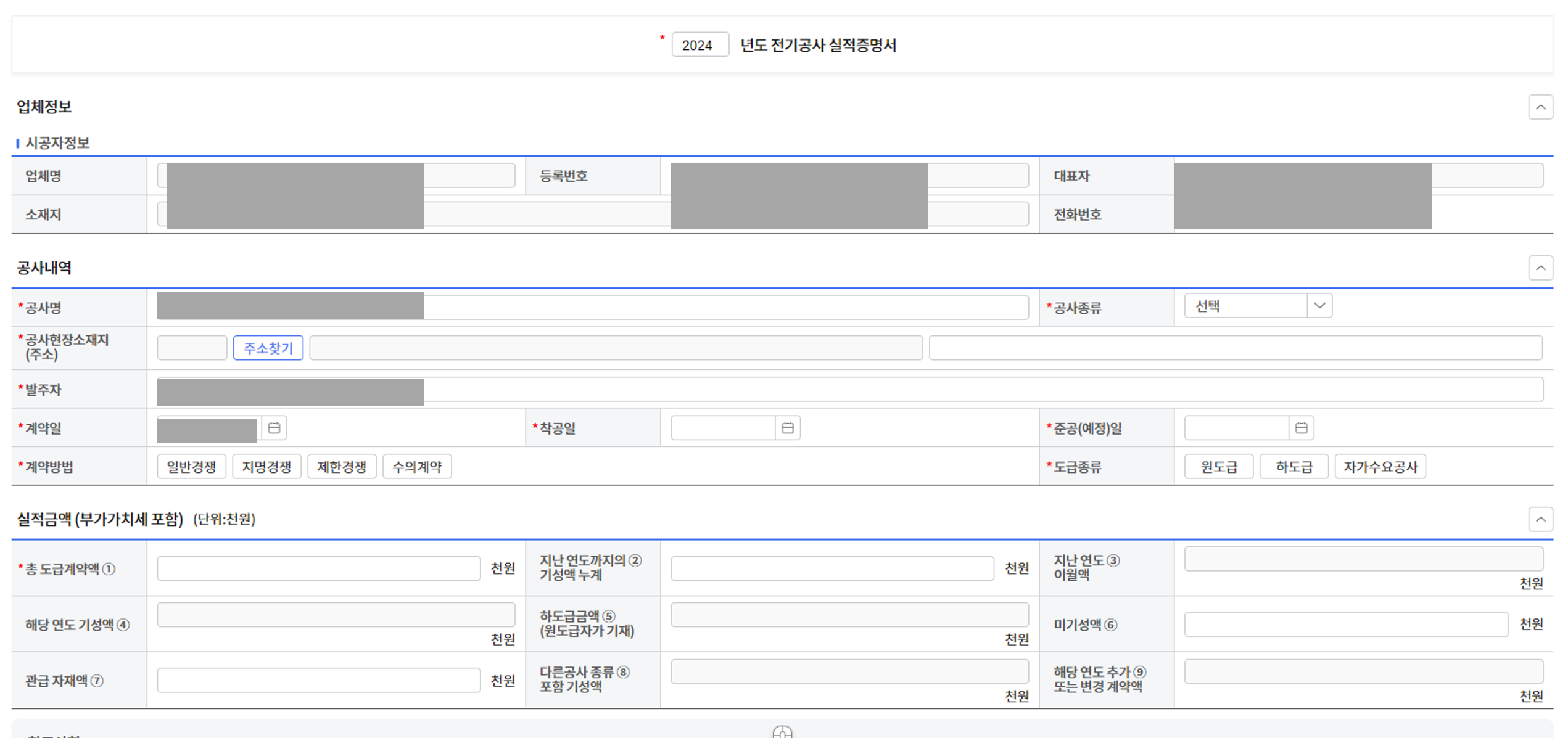Open the 계약일 calendar picker icon

tap(274, 428)
